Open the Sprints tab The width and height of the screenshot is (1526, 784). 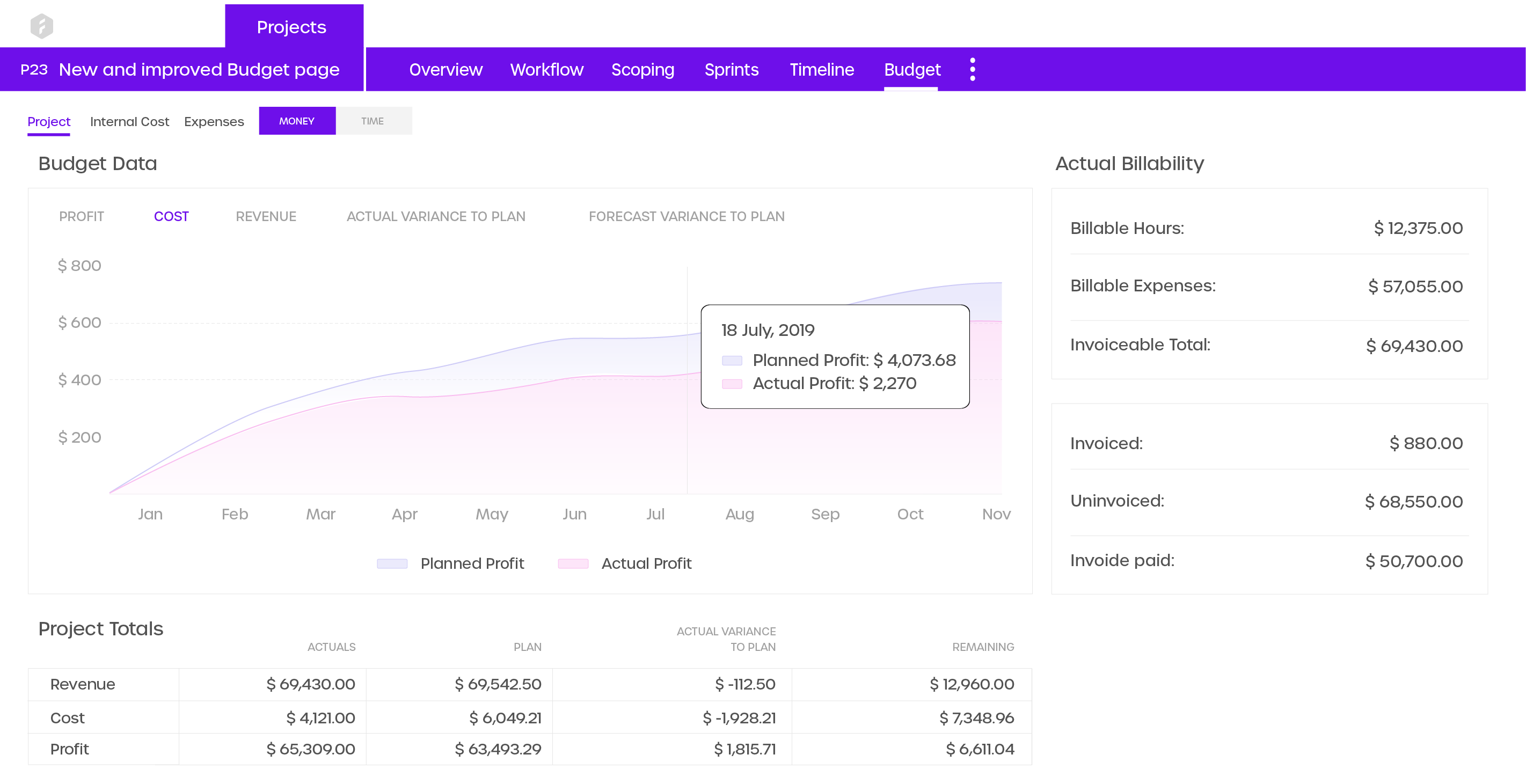coord(731,69)
